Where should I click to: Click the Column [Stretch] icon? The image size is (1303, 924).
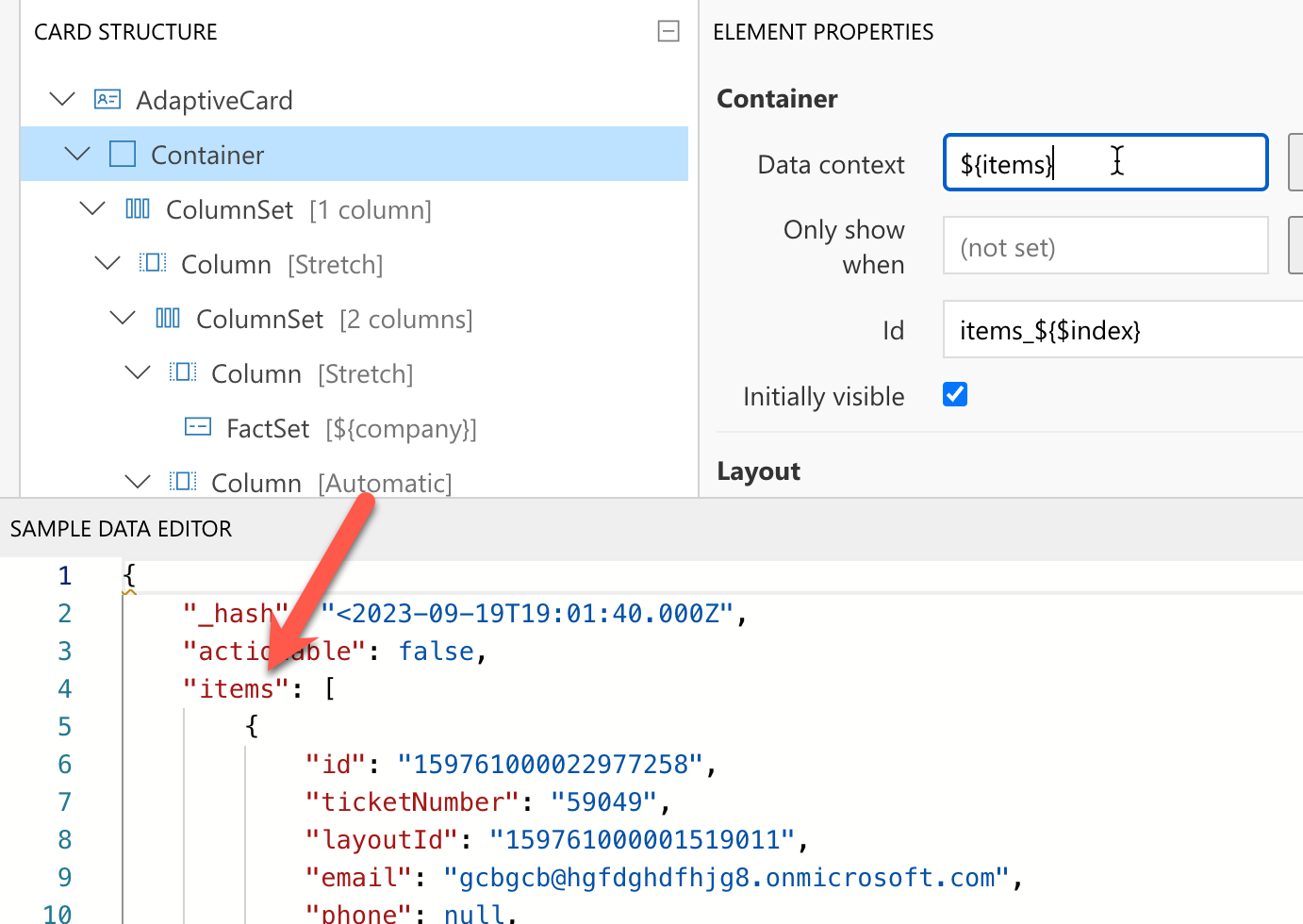click(153, 263)
